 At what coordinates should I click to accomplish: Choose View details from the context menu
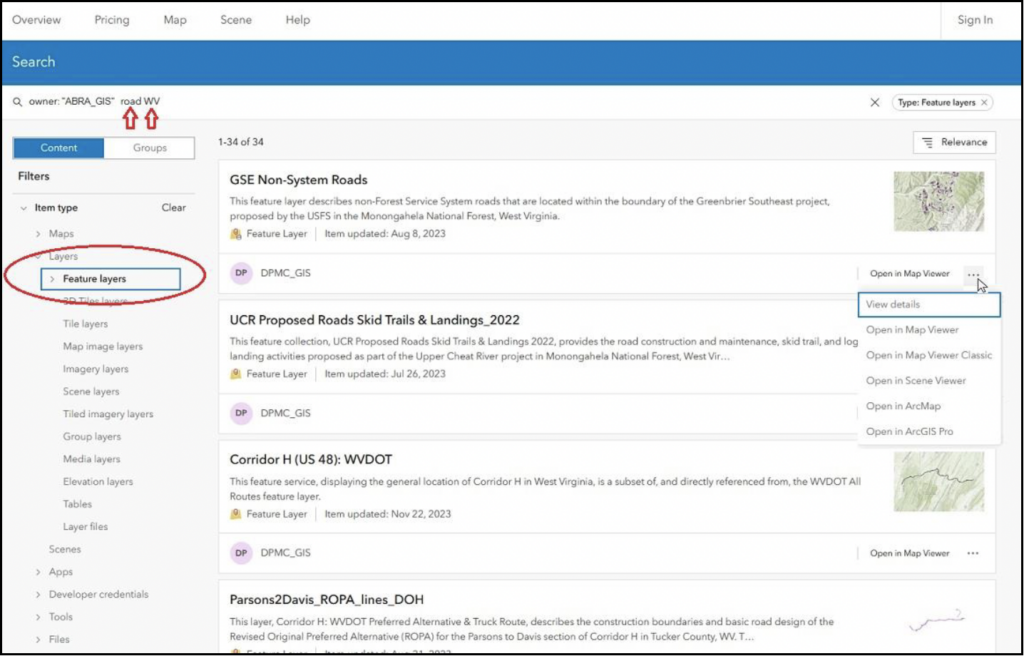893,304
